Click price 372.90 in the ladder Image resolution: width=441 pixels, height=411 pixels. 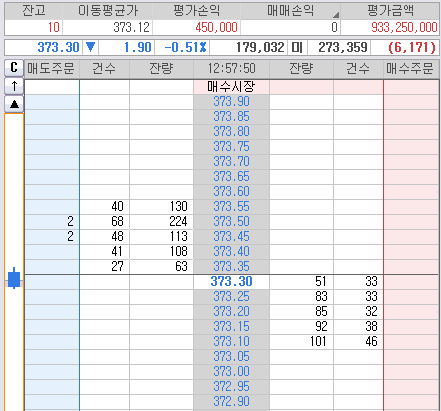click(231, 402)
